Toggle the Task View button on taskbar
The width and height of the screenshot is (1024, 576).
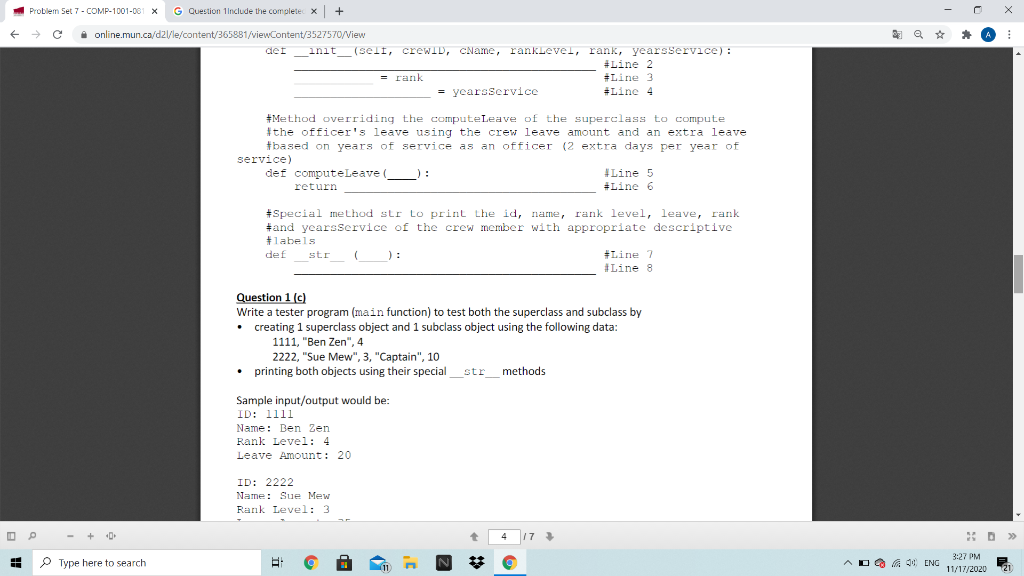point(277,562)
